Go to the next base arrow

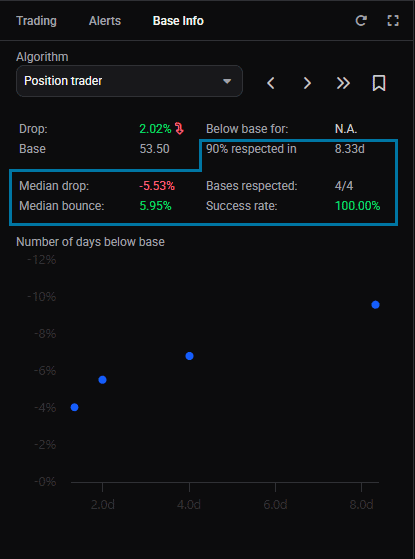307,83
